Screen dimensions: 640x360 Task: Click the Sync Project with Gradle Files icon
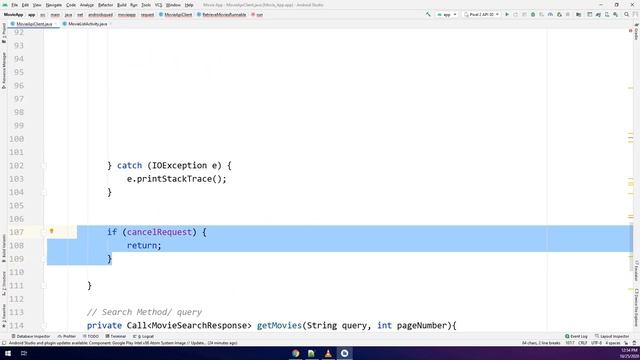tap(598, 14)
